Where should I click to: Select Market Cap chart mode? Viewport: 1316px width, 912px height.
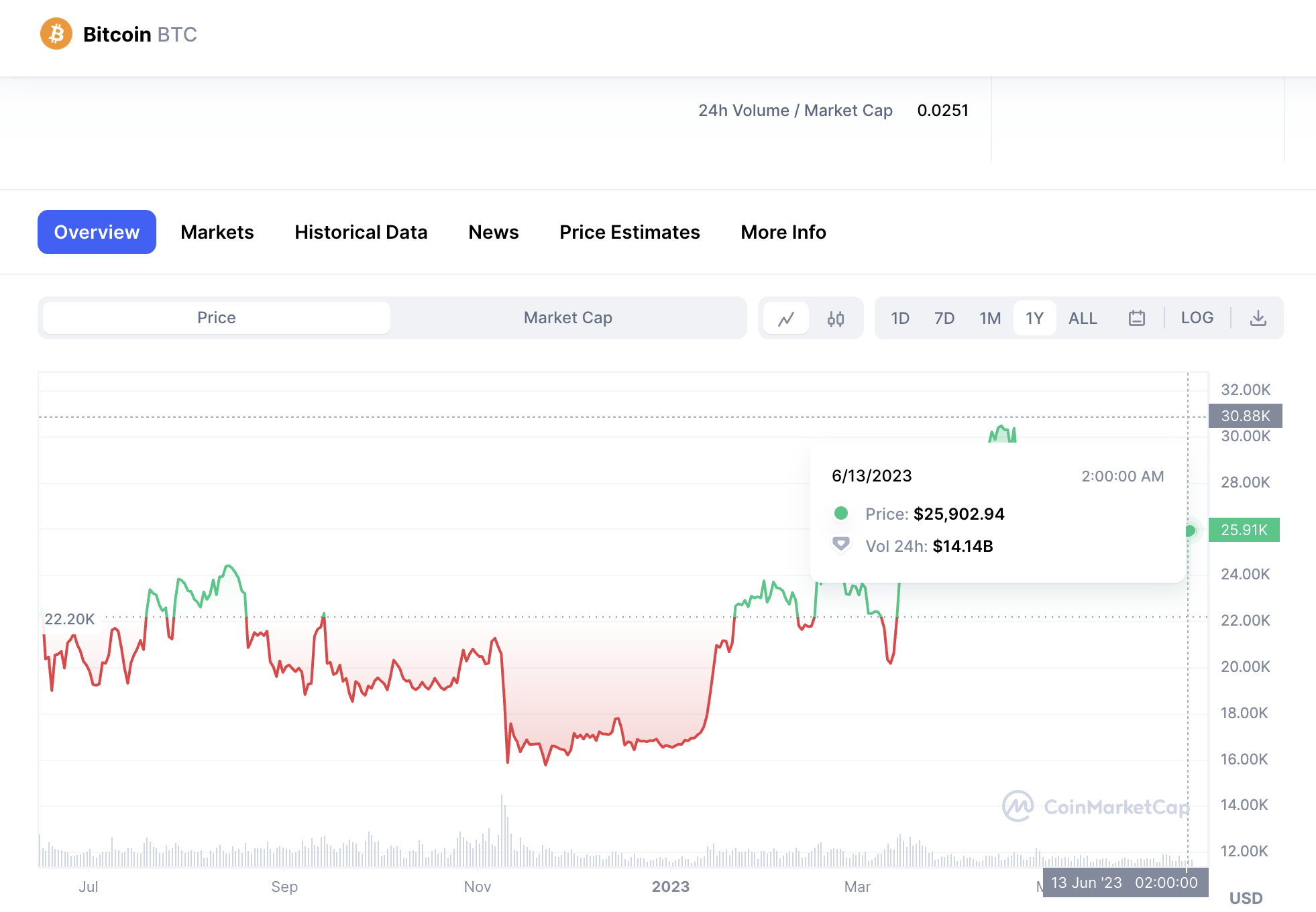568,318
